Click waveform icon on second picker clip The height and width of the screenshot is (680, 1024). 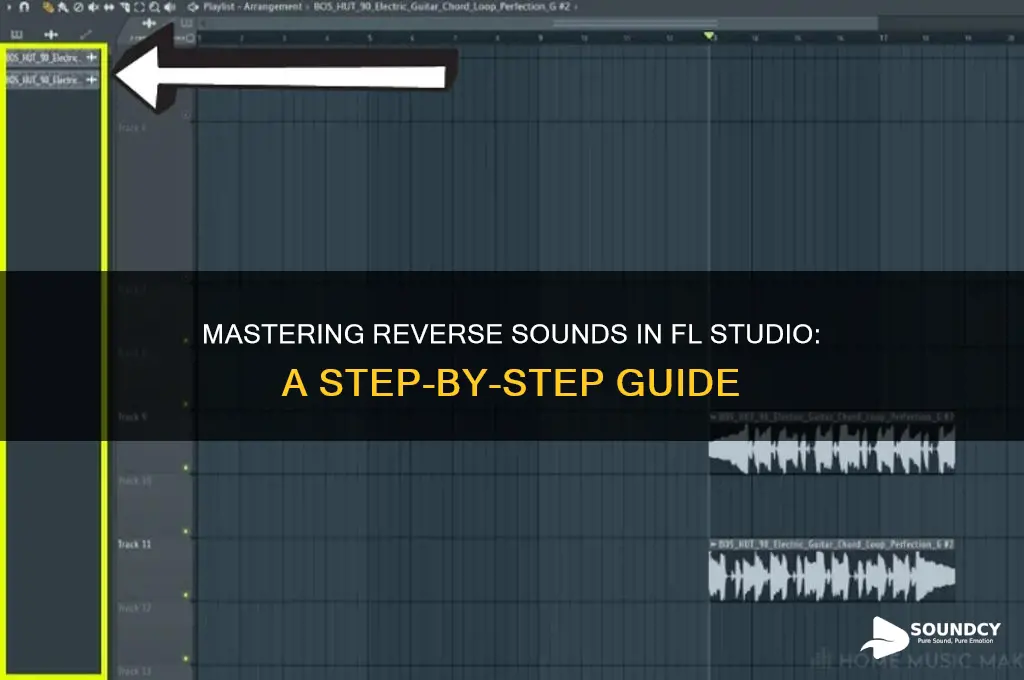[x=91, y=80]
